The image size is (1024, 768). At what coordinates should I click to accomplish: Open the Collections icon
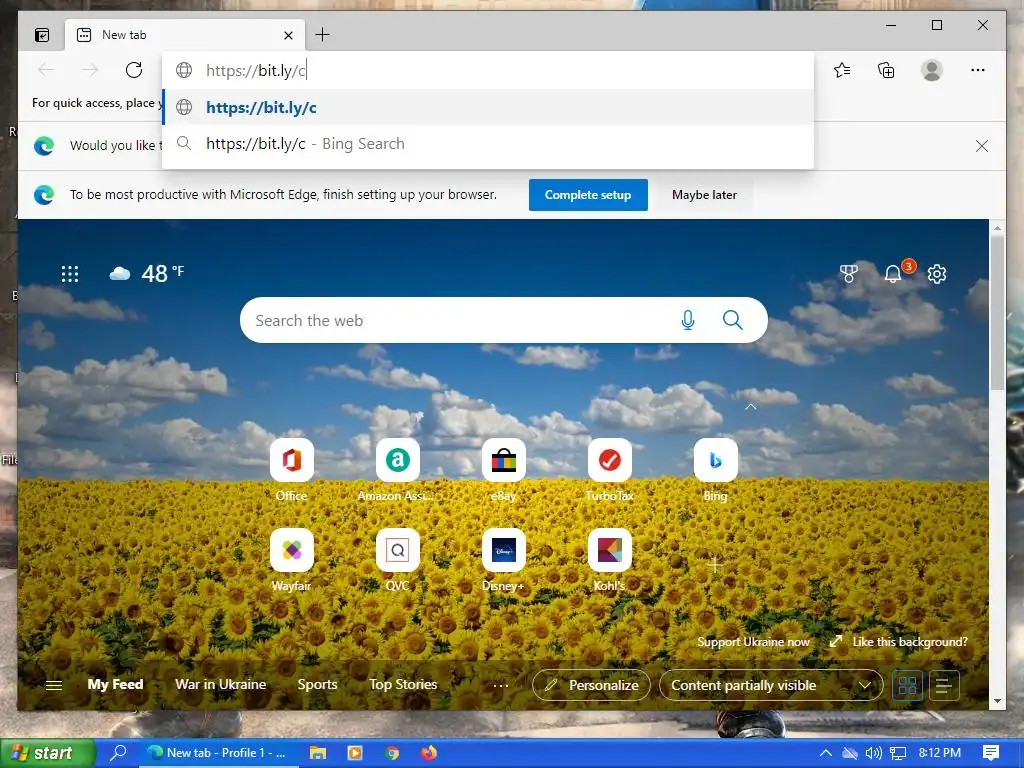point(886,70)
